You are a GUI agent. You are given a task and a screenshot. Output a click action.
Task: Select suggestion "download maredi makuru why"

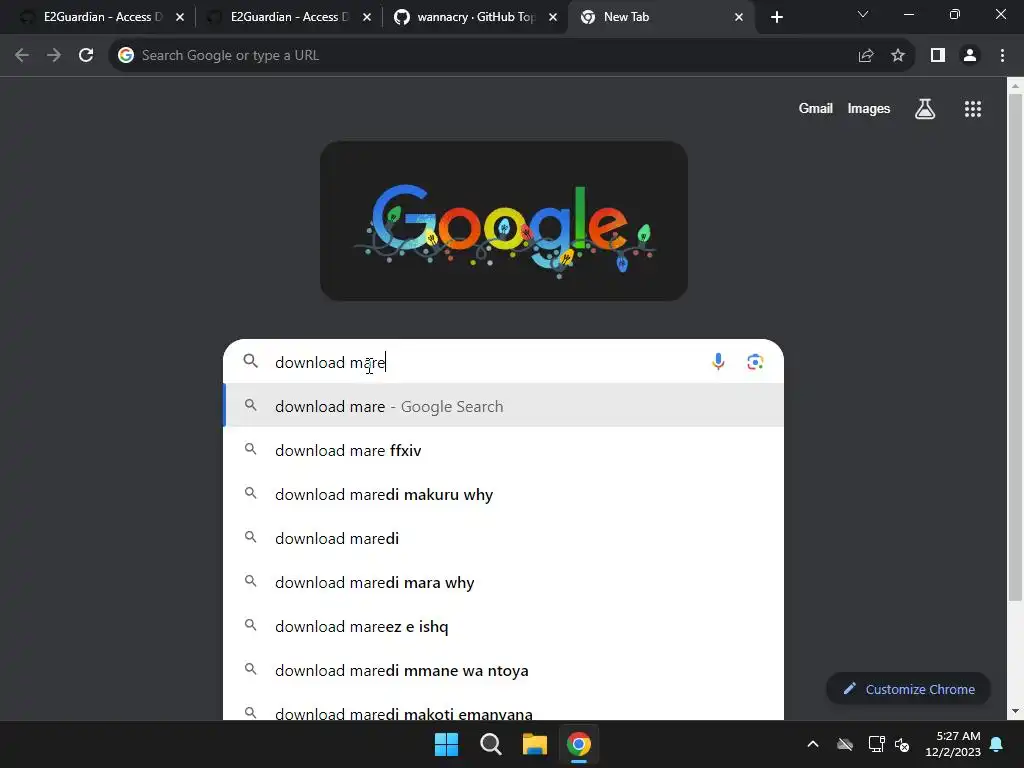pos(504,494)
